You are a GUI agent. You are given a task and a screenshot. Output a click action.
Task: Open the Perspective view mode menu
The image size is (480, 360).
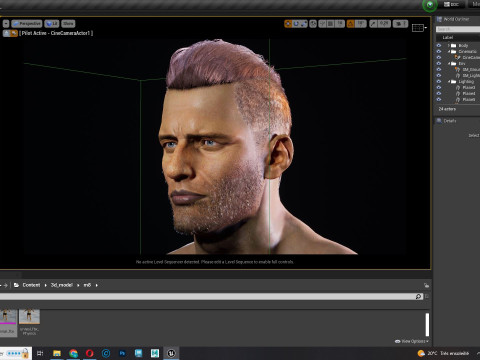click(27, 24)
